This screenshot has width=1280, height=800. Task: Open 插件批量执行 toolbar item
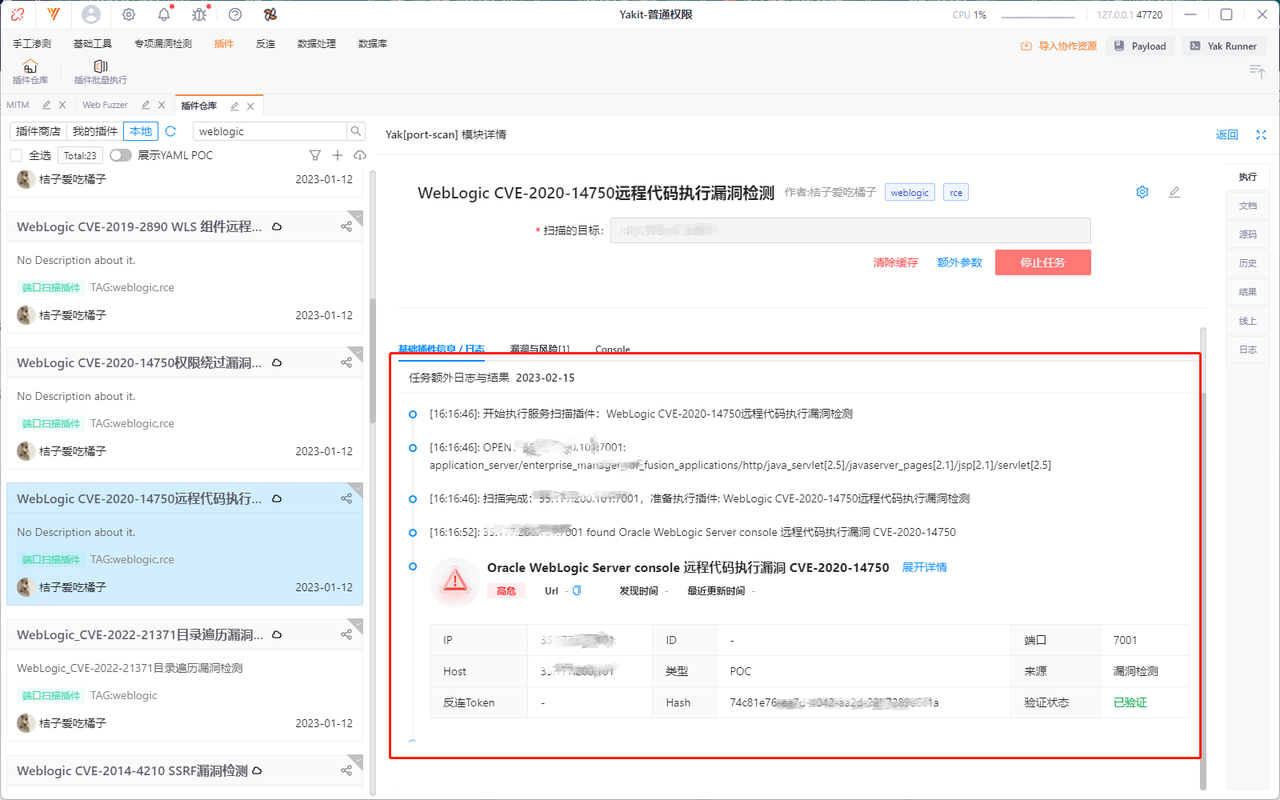point(101,72)
